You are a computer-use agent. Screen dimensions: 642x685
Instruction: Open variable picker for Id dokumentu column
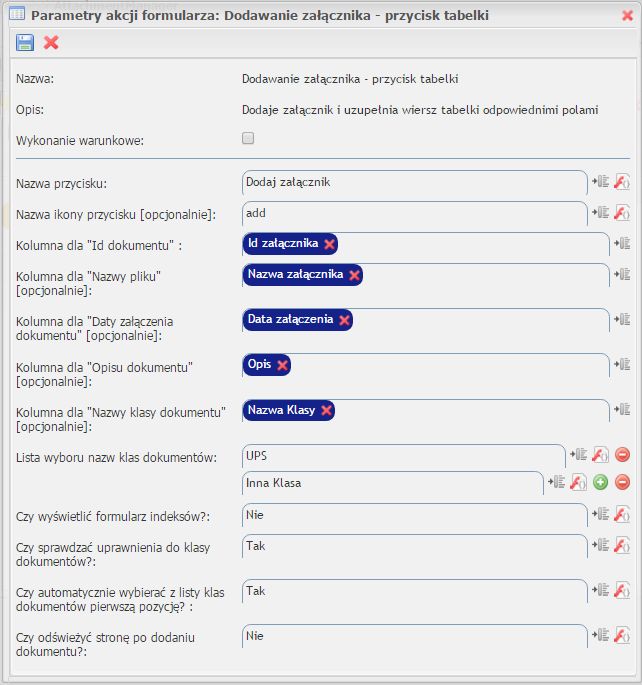[622, 243]
